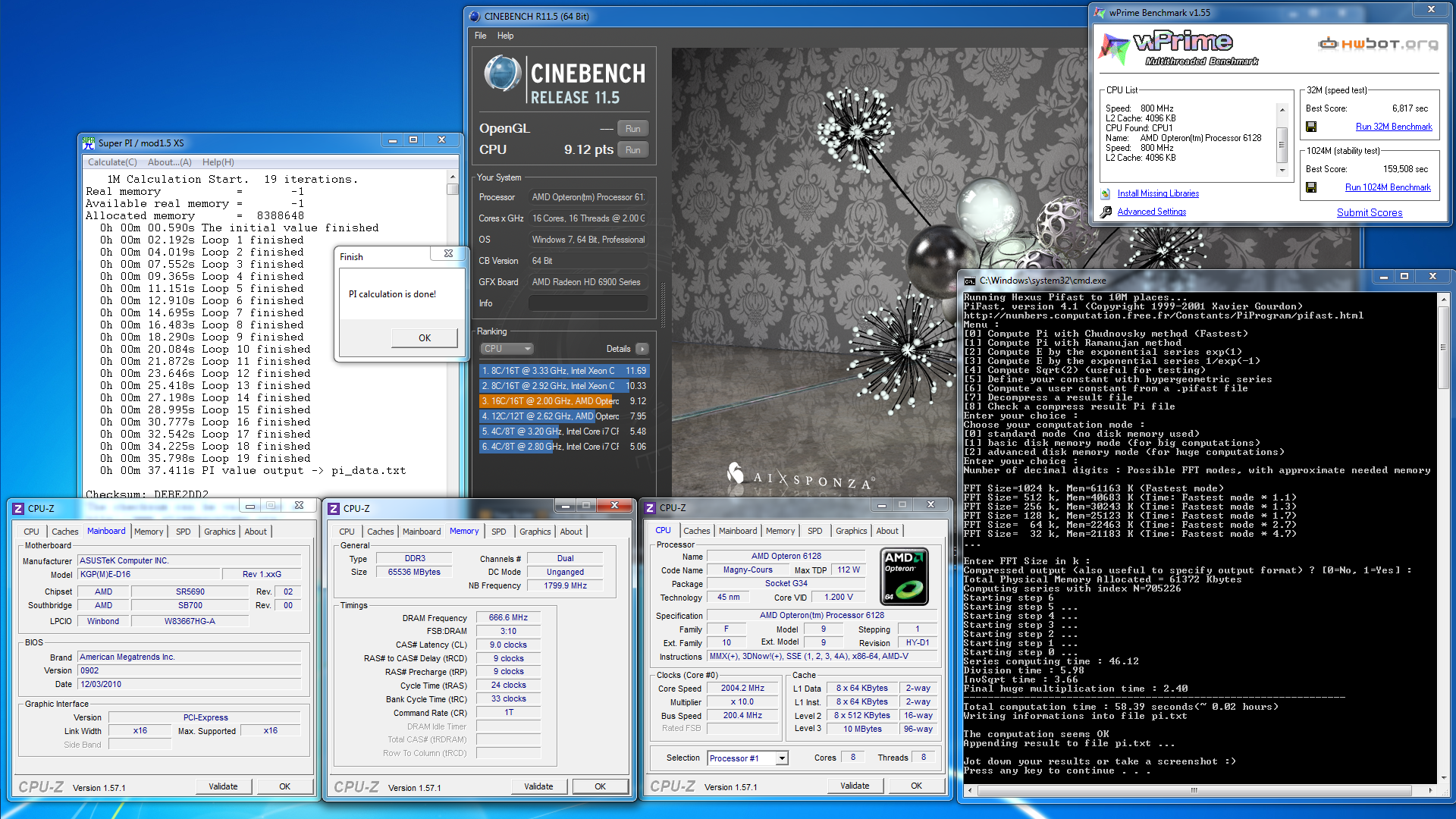Switch to Caches tab in CPU-Z processor window
1456x819 pixels.
[696, 531]
